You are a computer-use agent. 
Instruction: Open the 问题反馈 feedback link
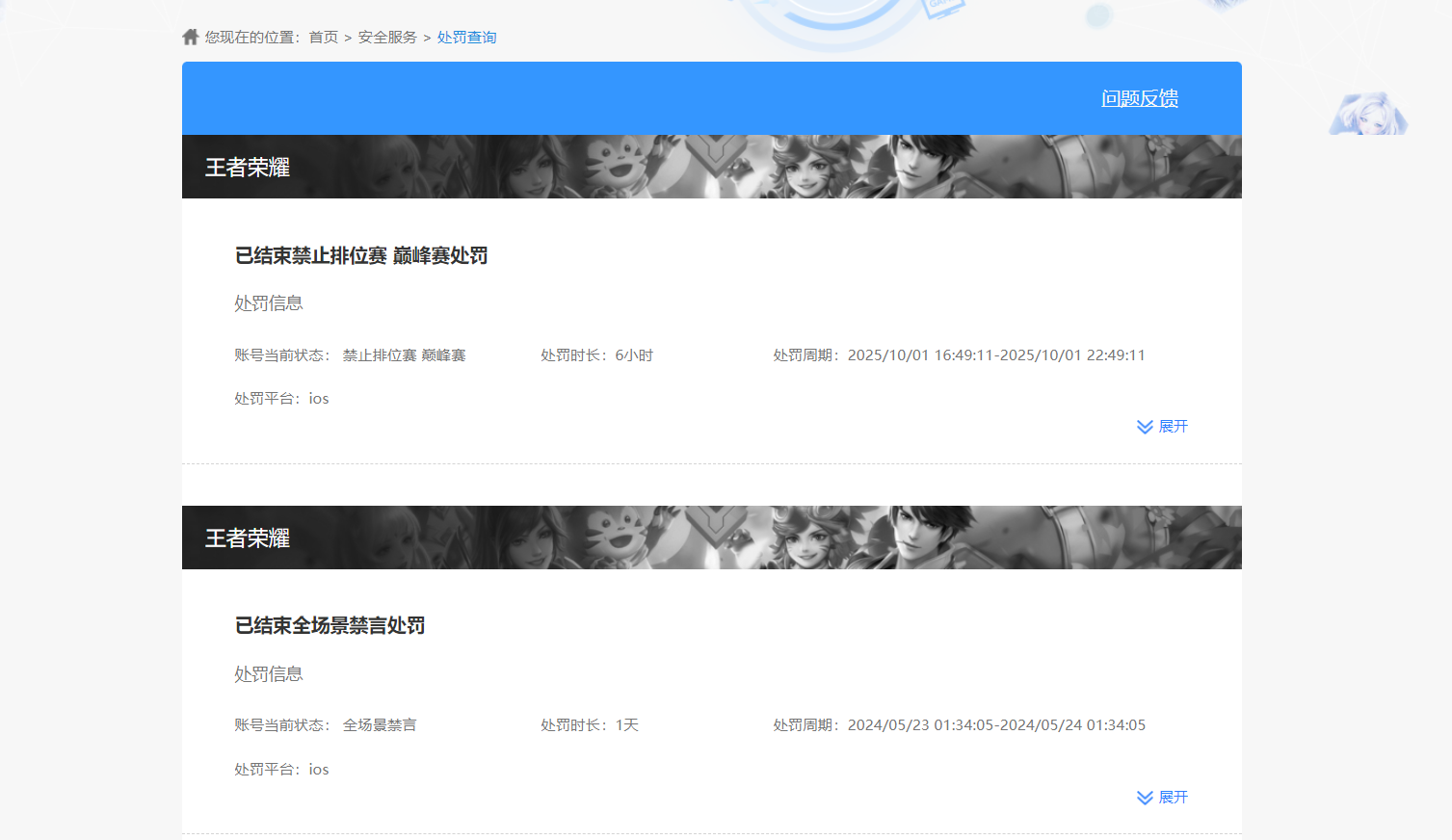coord(1140,98)
